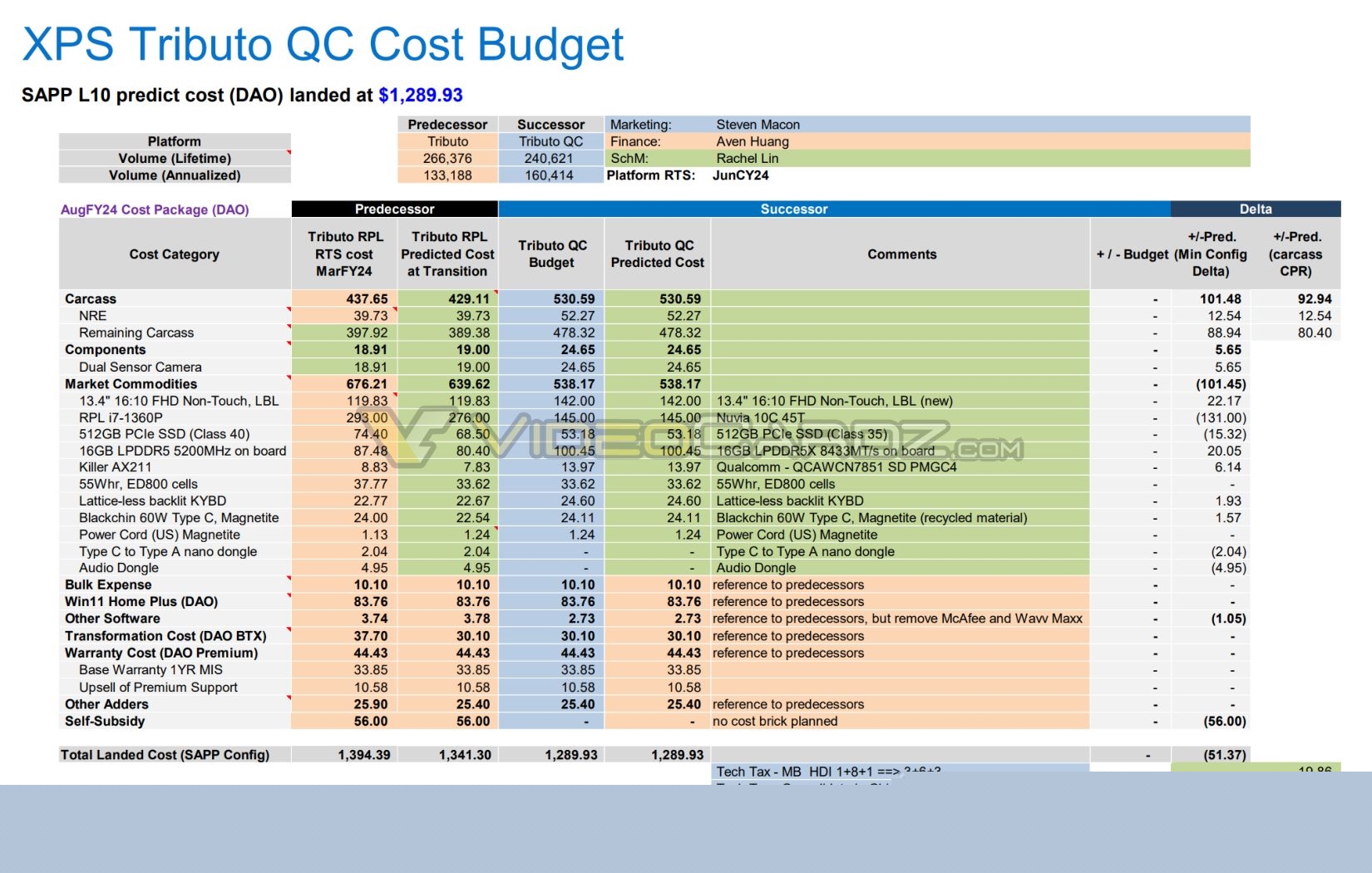
Task: Select annualized volume 133,188
Action: pos(447,175)
